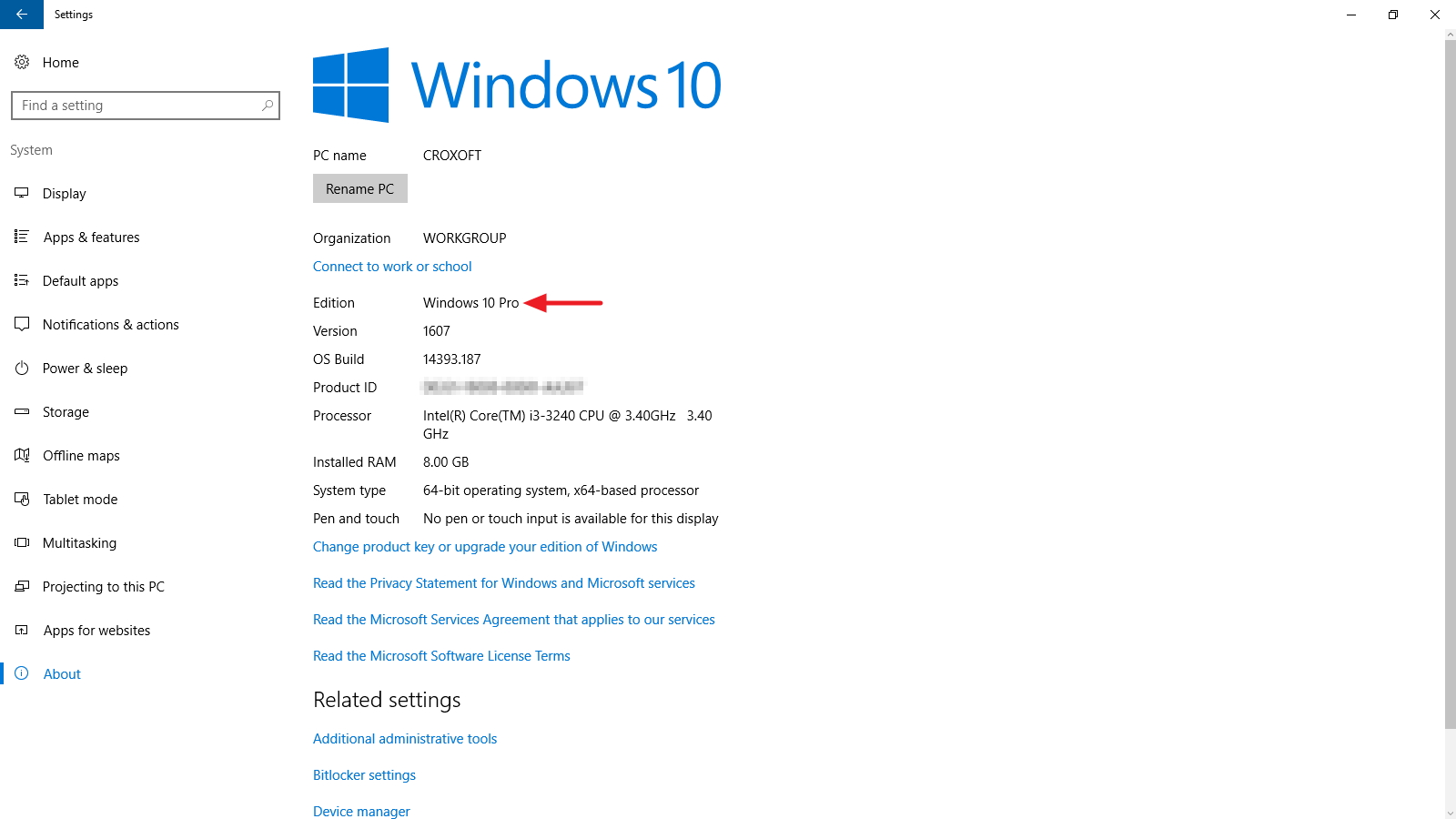The height and width of the screenshot is (819, 1456).
Task: Read the Privacy Statement link
Action: tap(504, 583)
